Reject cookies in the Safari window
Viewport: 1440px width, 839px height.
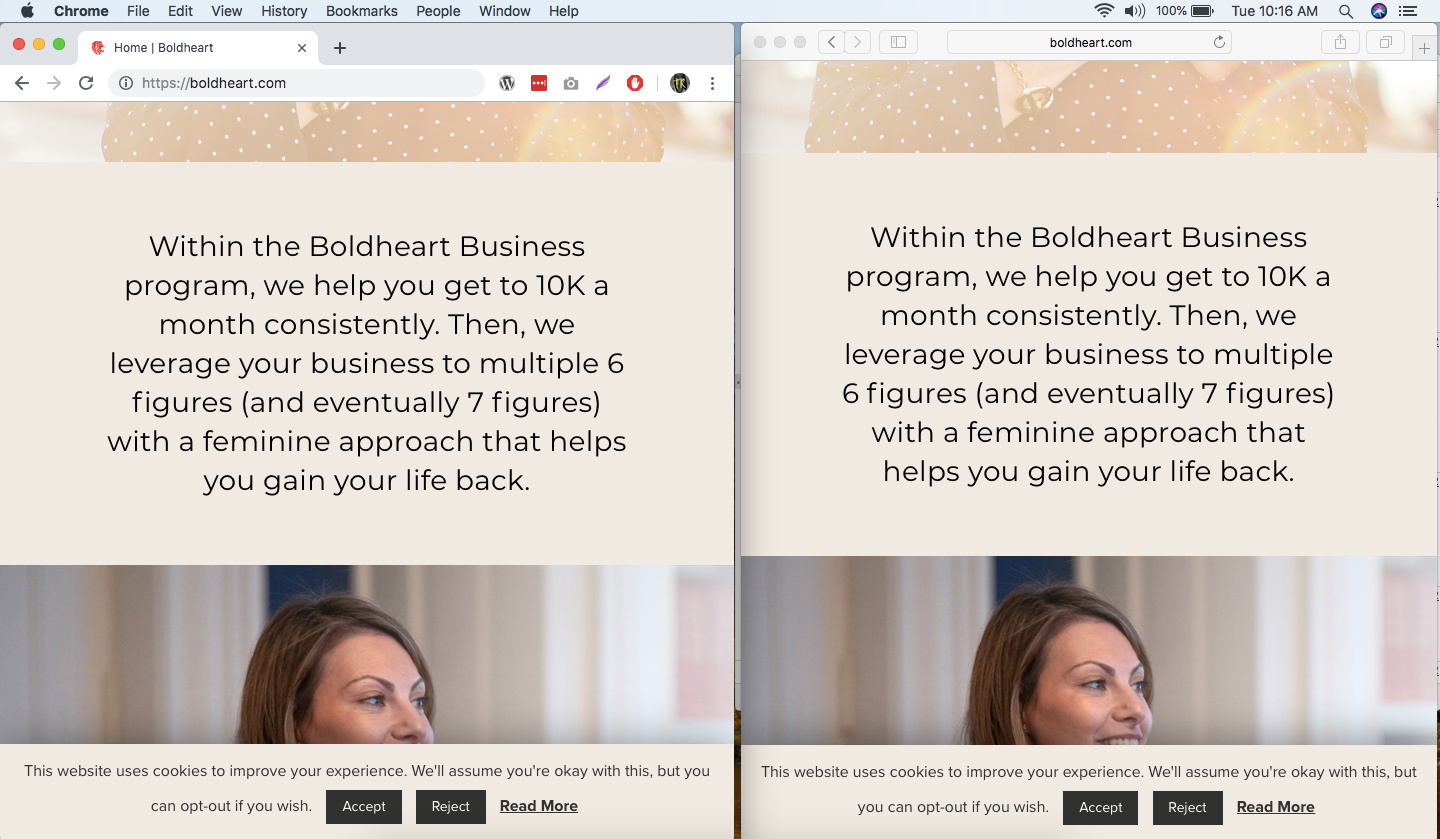pyautogui.click(x=1187, y=807)
